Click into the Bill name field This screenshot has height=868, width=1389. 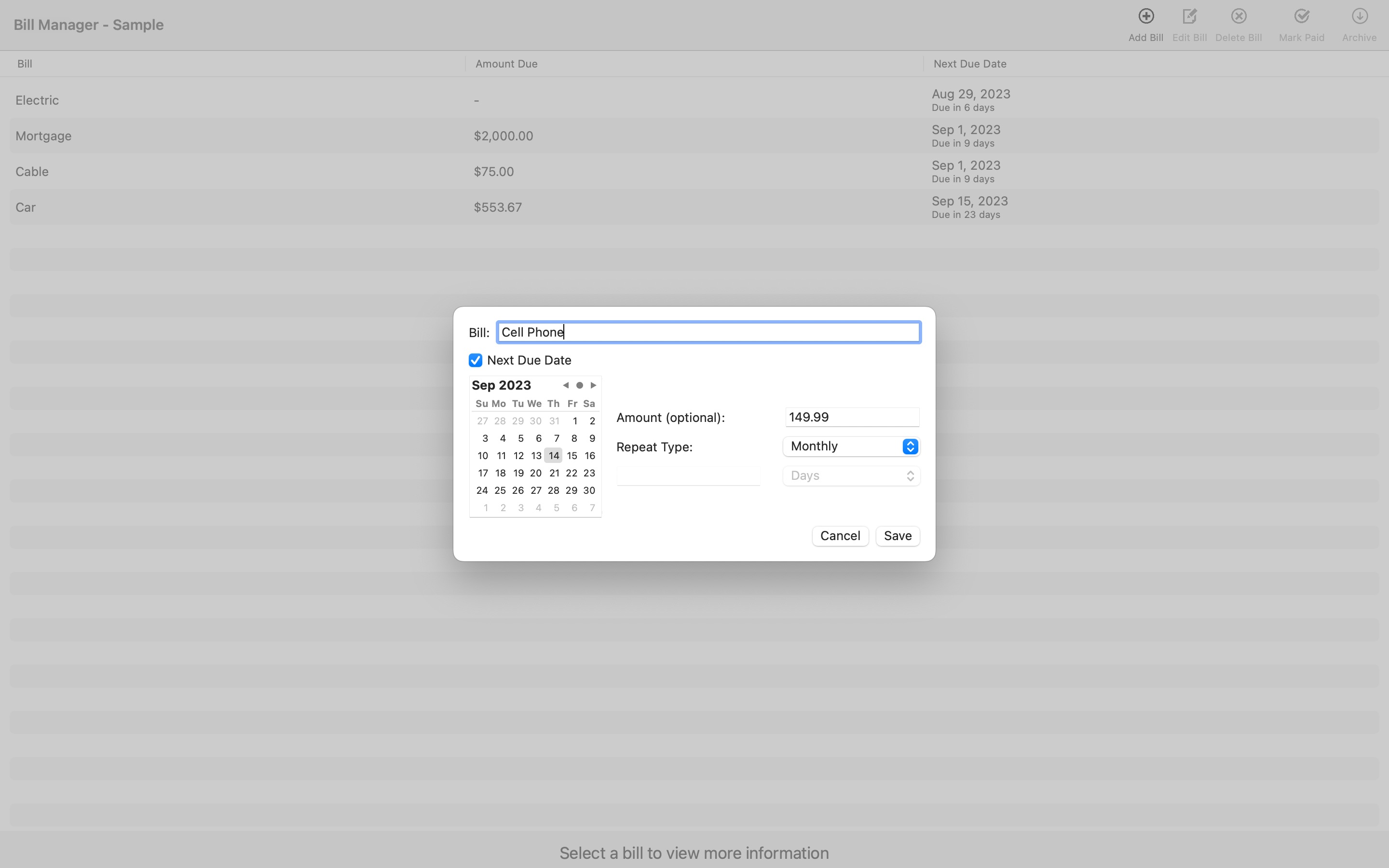(x=709, y=332)
